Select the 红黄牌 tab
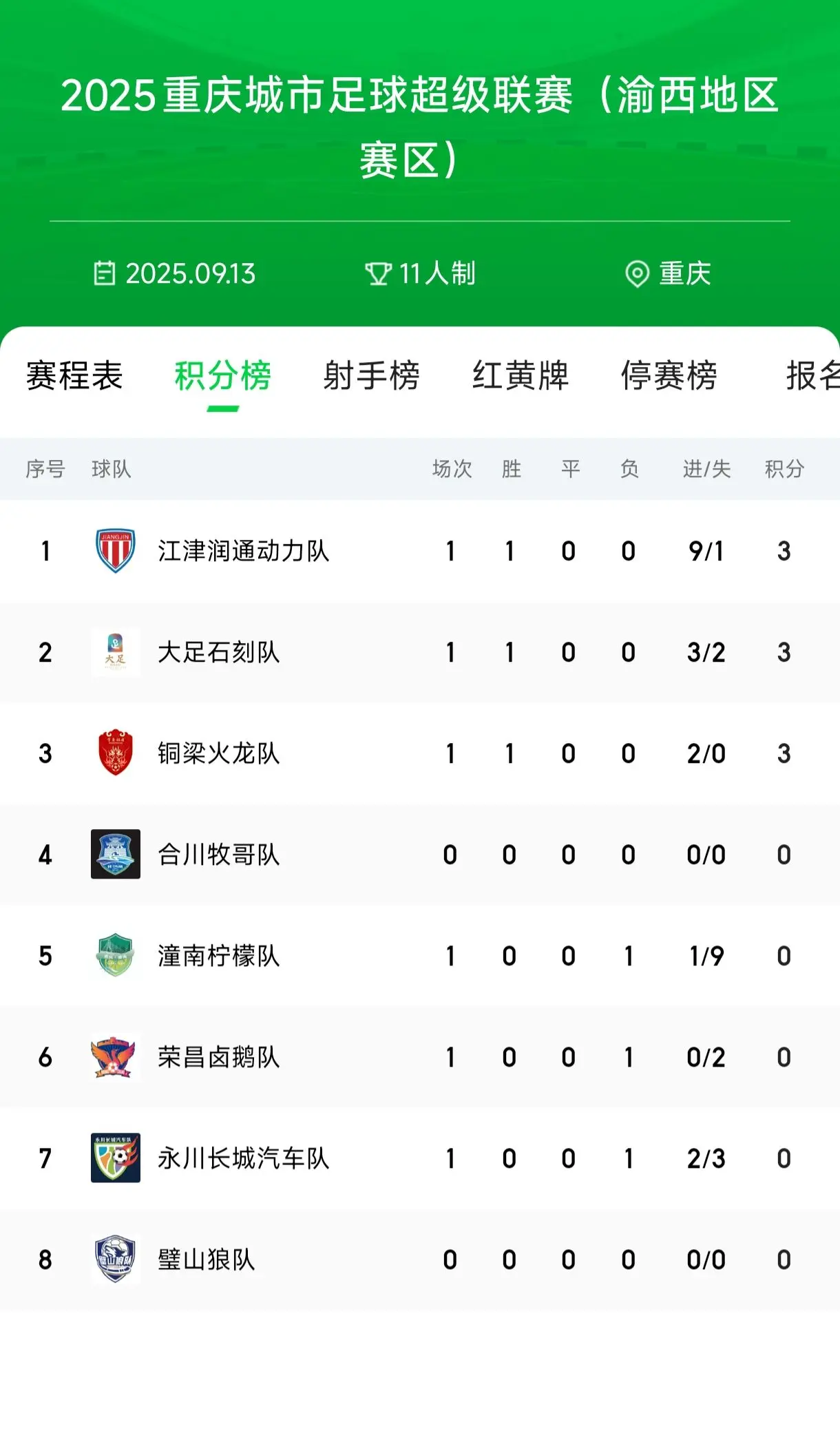 [520, 376]
